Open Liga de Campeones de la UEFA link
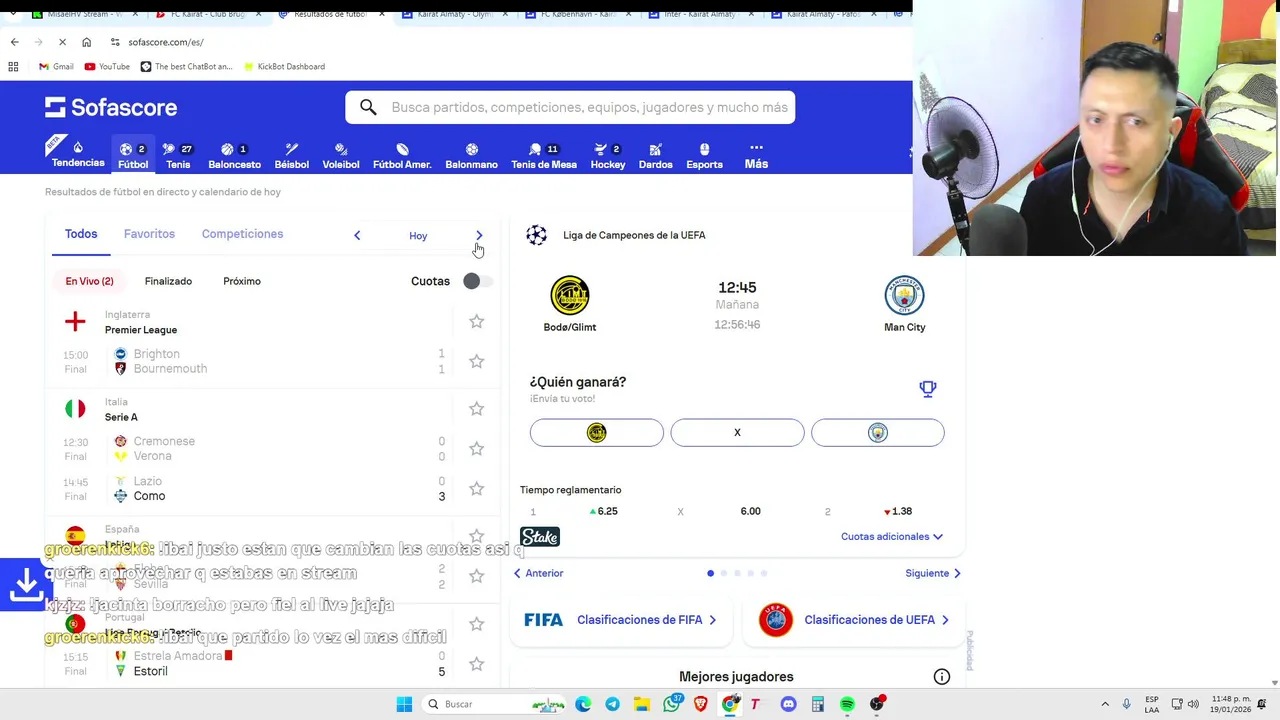The height and width of the screenshot is (720, 1280). click(634, 235)
